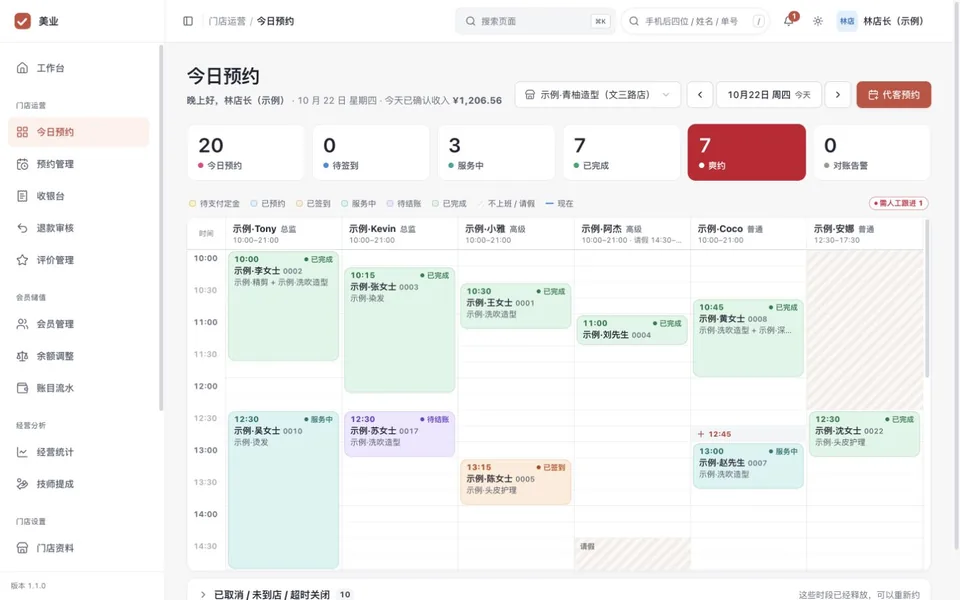
Task: Open 黄女士 0008 appointment at 10:45
Action: pyautogui.click(x=748, y=337)
